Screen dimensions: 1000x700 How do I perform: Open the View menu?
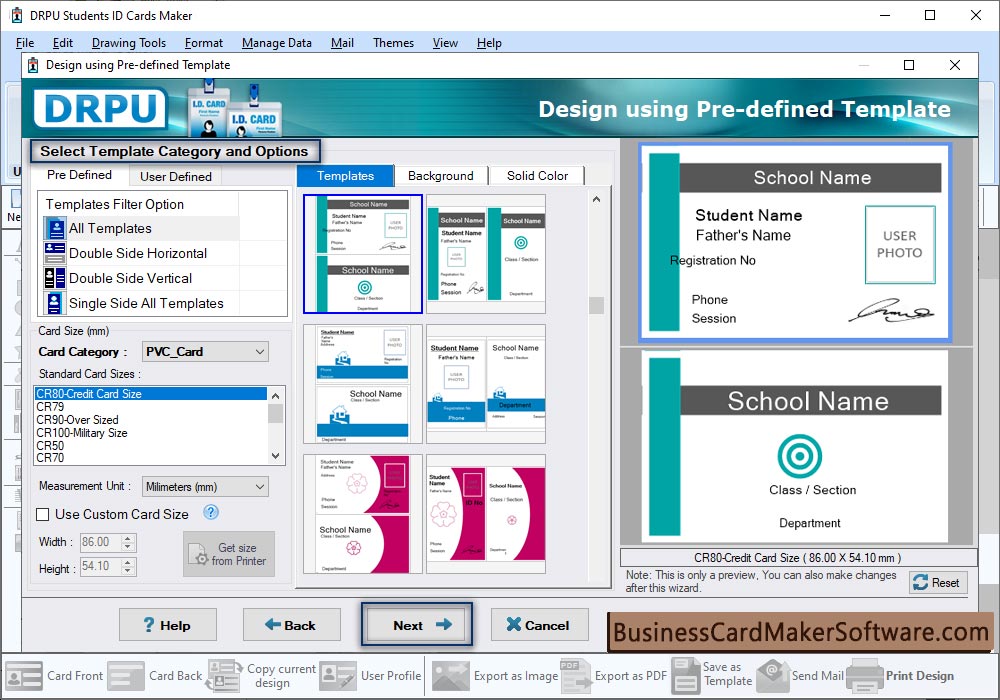[445, 43]
